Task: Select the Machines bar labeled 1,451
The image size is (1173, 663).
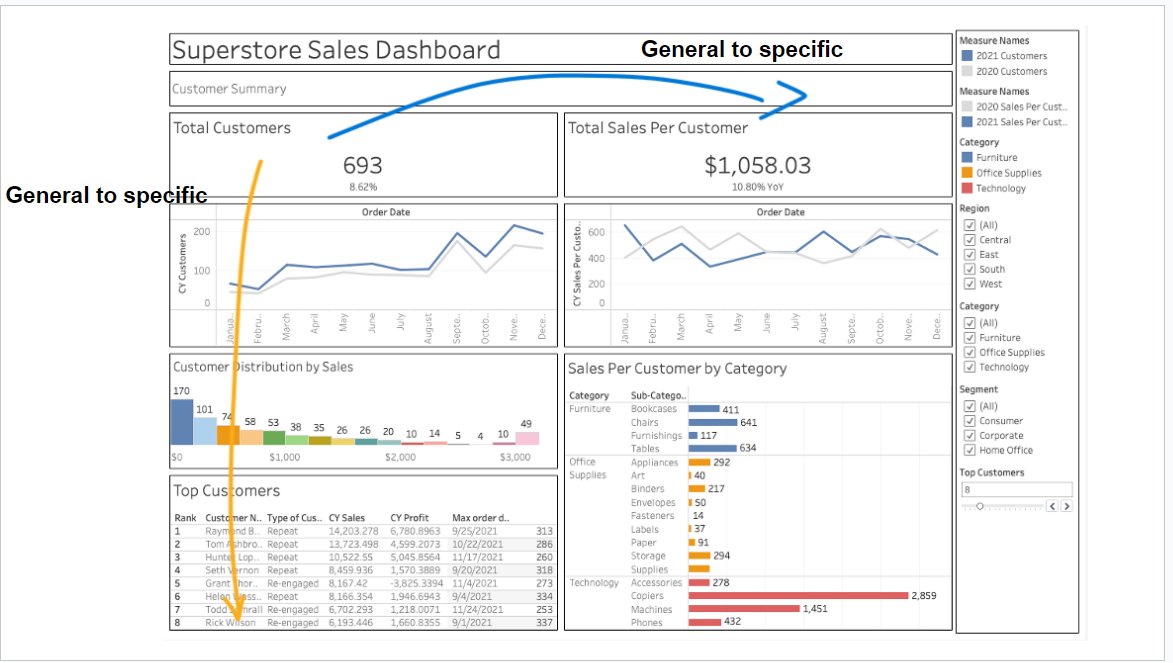Action: click(x=744, y=609)
